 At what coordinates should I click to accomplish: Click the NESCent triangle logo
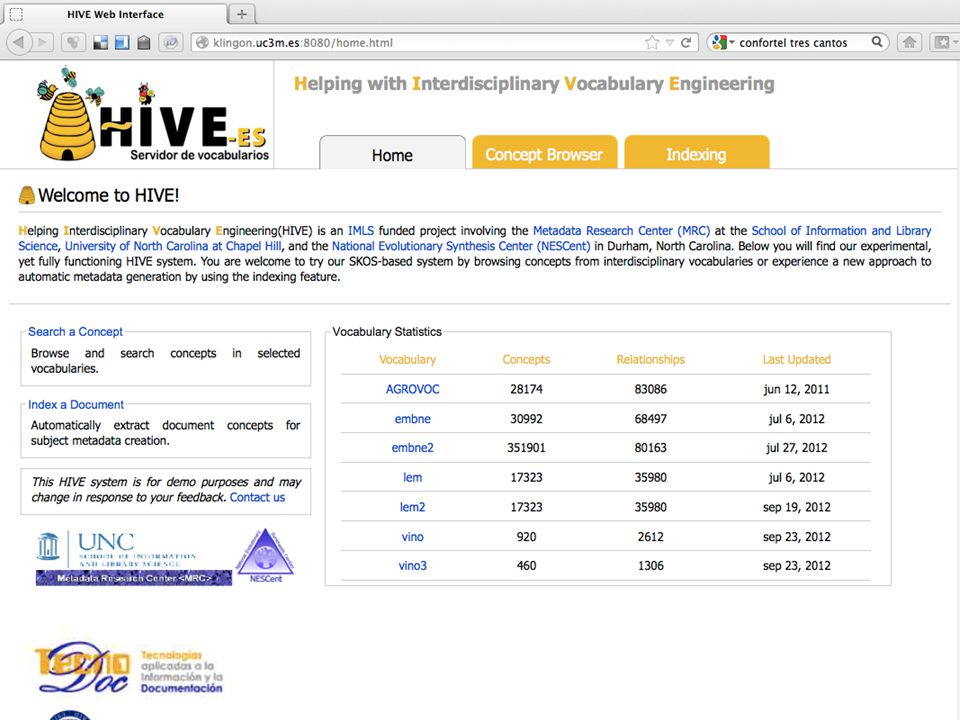(266, 555)
